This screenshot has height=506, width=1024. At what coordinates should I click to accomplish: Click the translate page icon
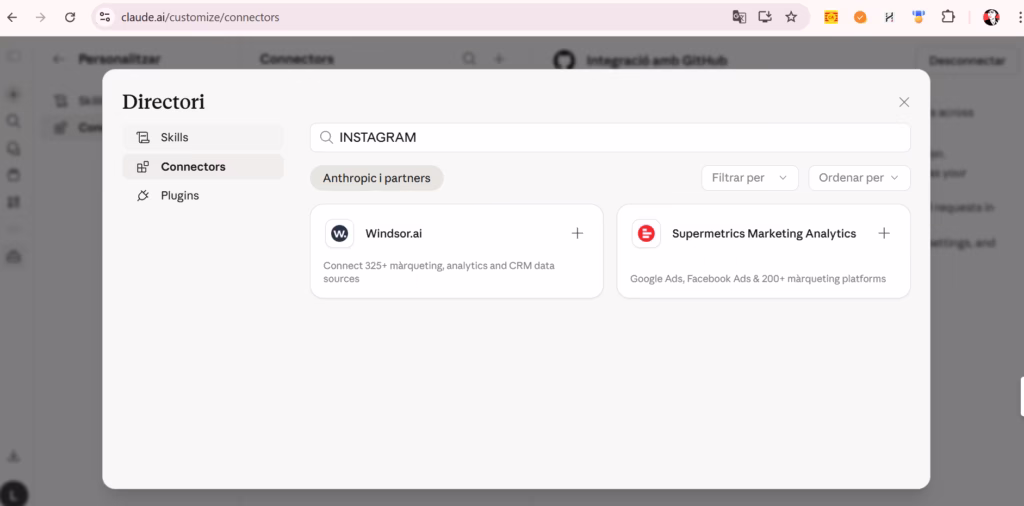(739, 18)
